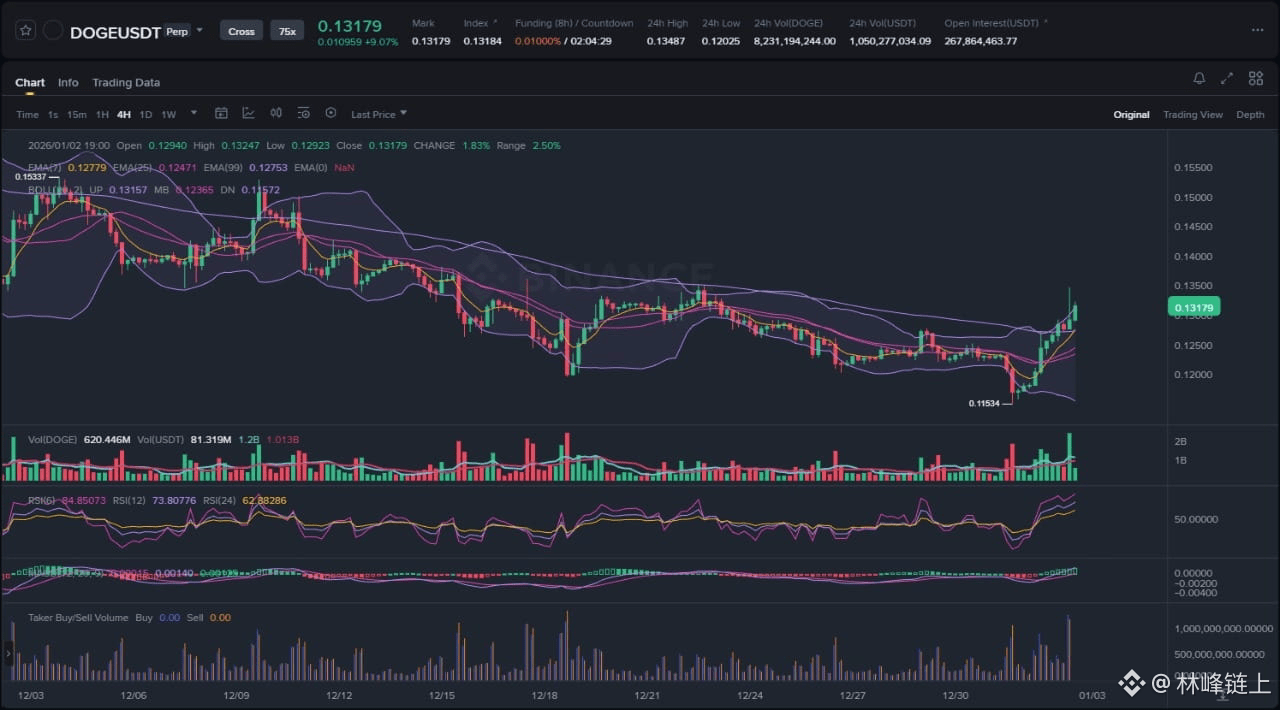
Task: Open the Trading Data tab
Action: (126, 82)
